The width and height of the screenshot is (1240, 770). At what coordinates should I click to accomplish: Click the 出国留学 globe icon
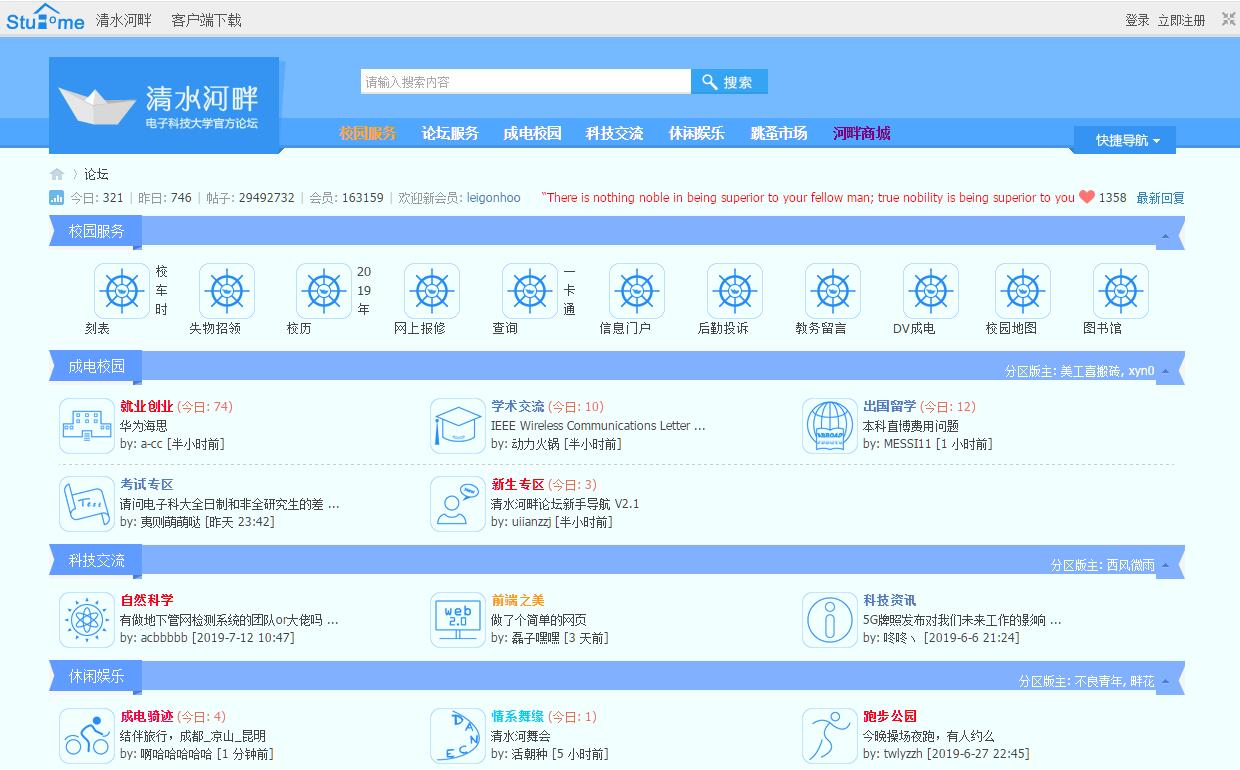[x=829, y=426]
